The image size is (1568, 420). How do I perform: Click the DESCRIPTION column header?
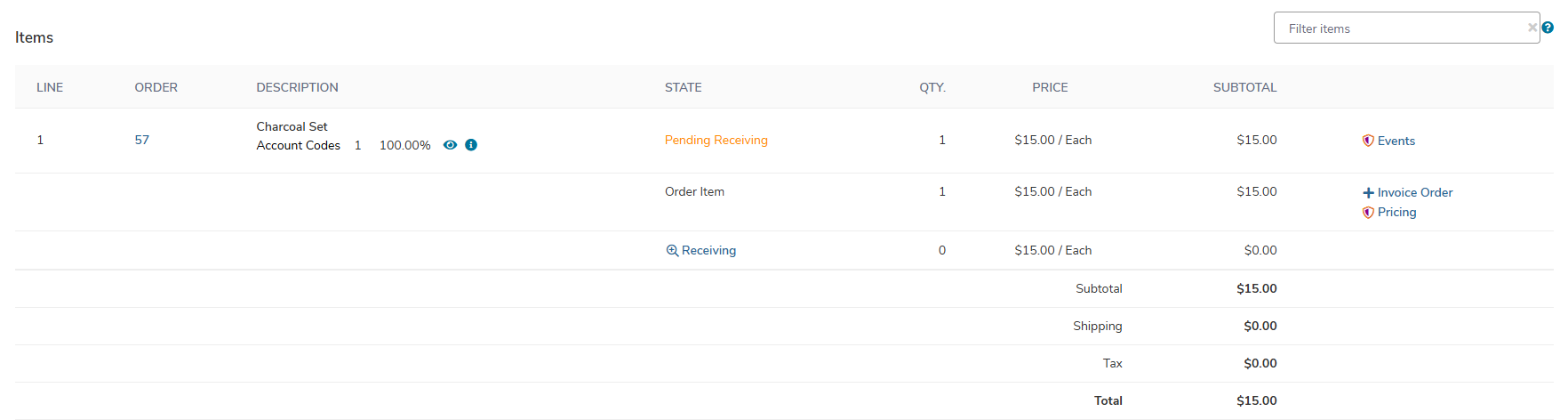[297, 87]
